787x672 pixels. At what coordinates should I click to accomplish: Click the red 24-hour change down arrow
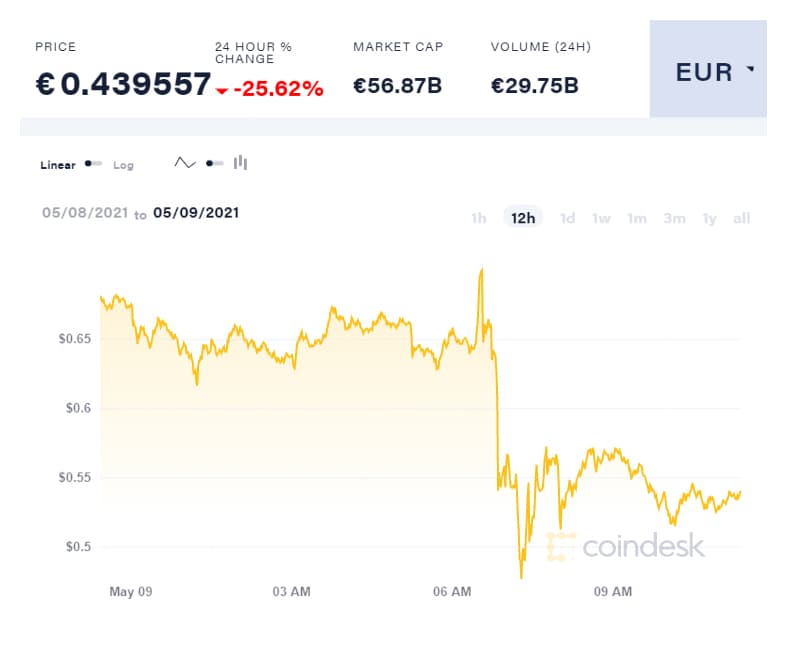(221, 91)
